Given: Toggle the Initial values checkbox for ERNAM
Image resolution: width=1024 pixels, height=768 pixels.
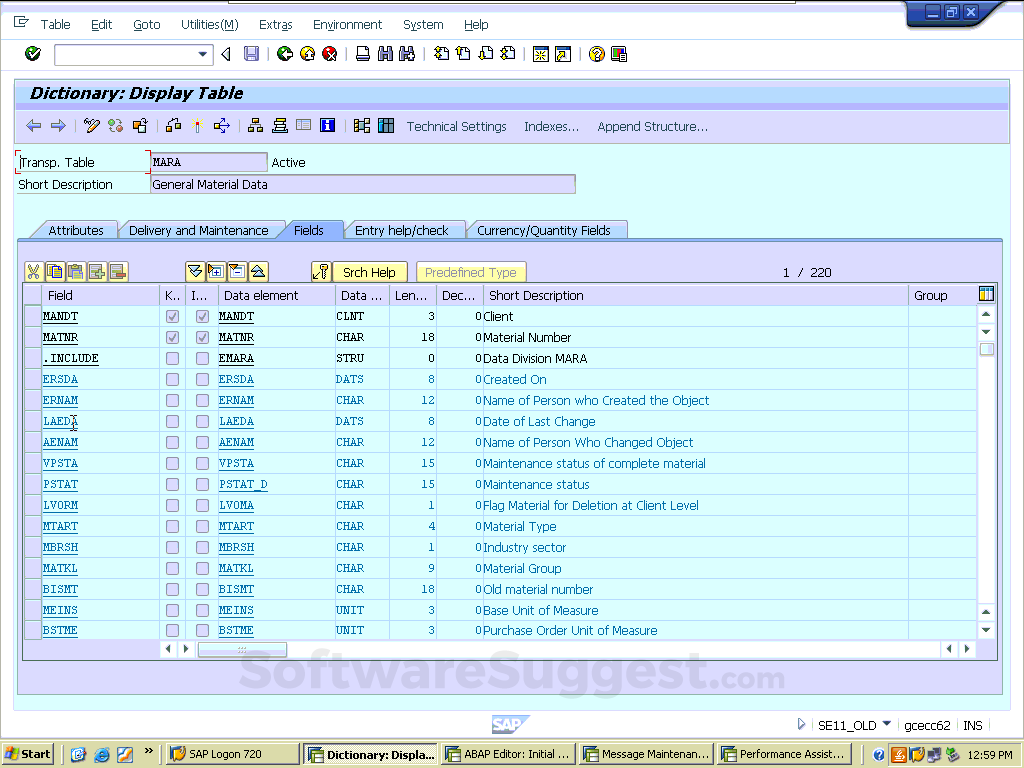Looking at the screenshot, I should (202, 400).
